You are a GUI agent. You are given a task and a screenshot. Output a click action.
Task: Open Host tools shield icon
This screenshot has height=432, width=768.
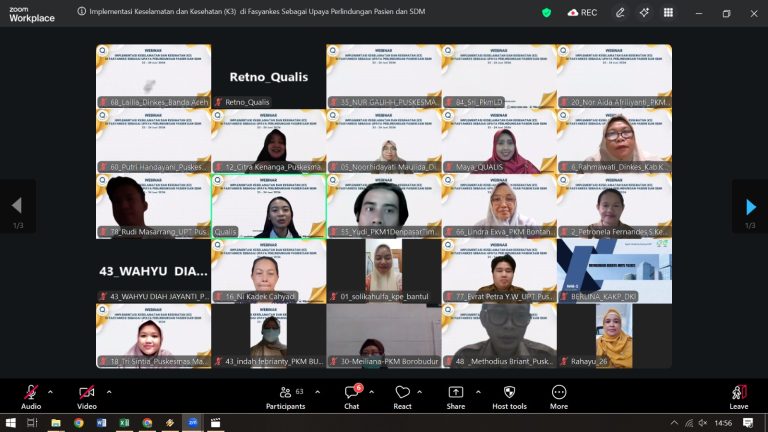pyautogui.click(x=509, y=397)
